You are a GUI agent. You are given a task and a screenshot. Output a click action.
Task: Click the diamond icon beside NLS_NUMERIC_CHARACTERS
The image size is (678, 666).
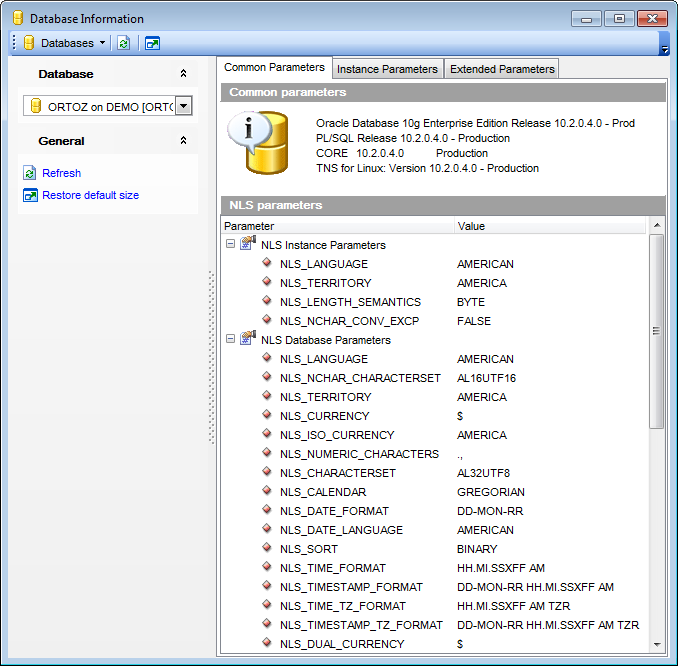pos(267,452)
